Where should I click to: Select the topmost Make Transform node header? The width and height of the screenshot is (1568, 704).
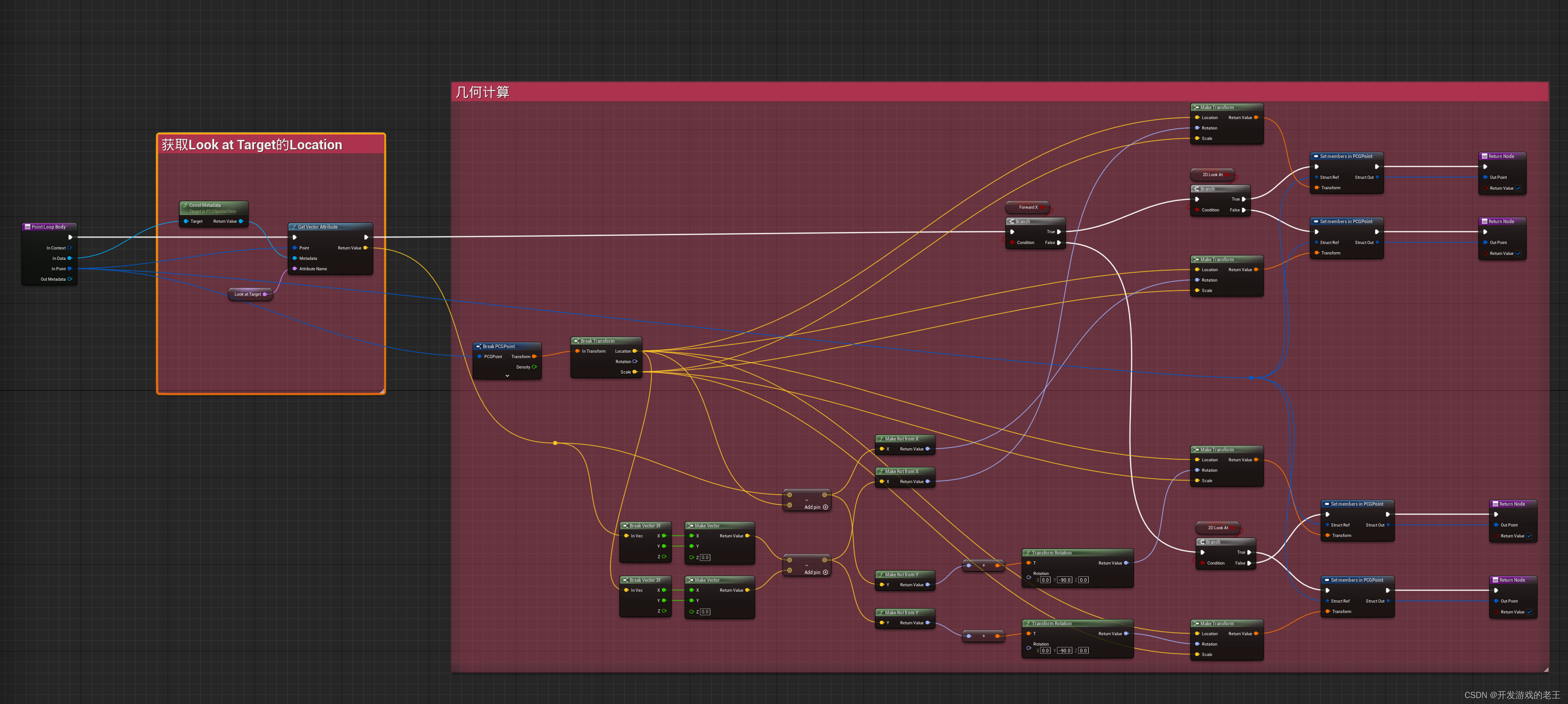(x=1226, y=107)
